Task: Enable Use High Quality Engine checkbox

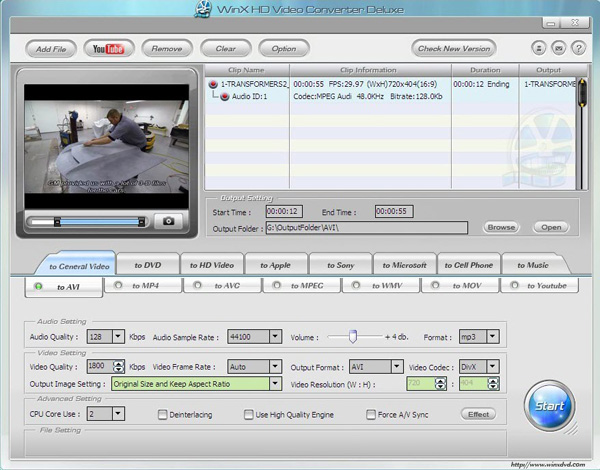Action: click(x=248, y=415)
